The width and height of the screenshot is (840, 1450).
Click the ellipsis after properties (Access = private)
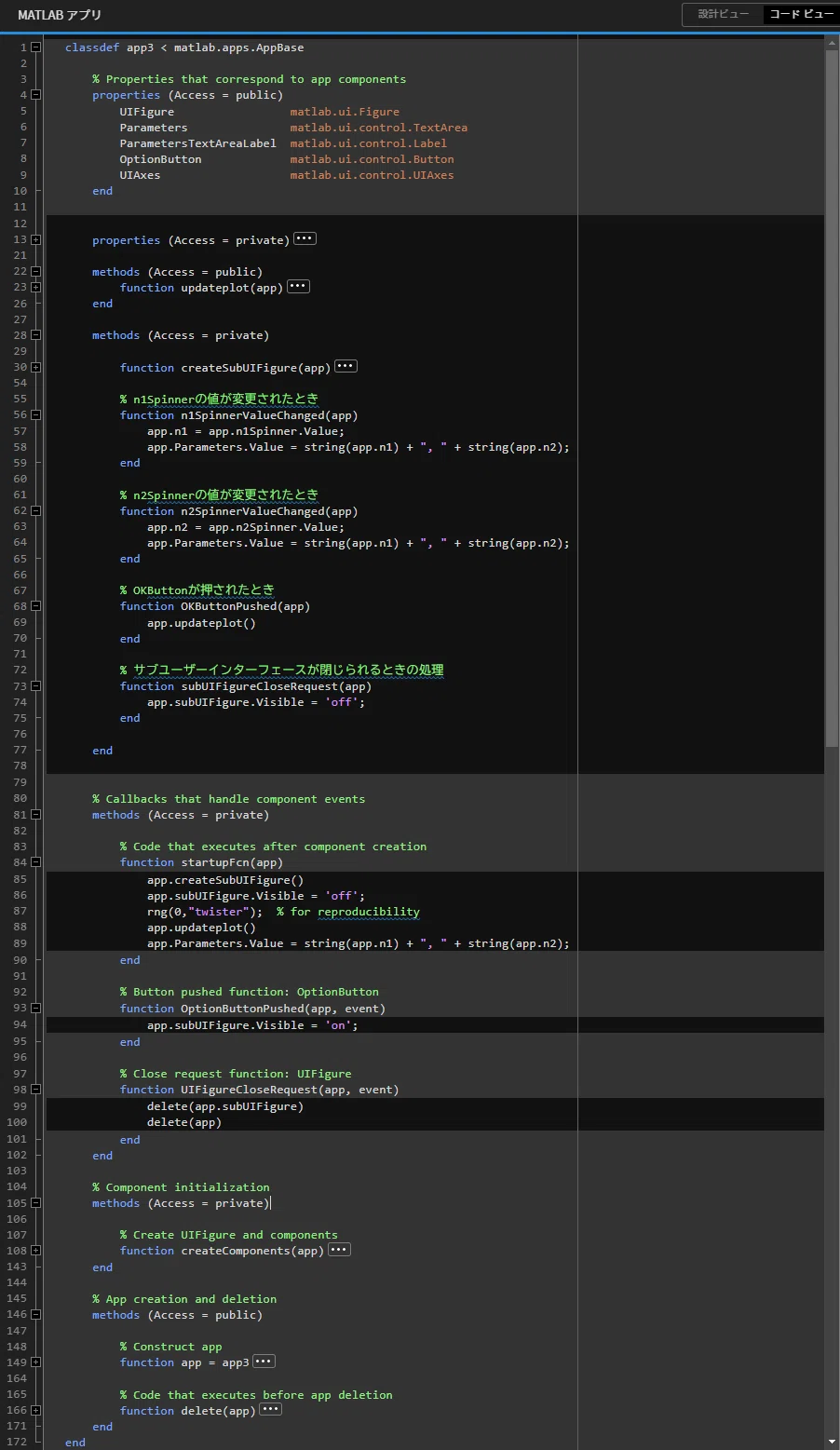tap(305, 238)
